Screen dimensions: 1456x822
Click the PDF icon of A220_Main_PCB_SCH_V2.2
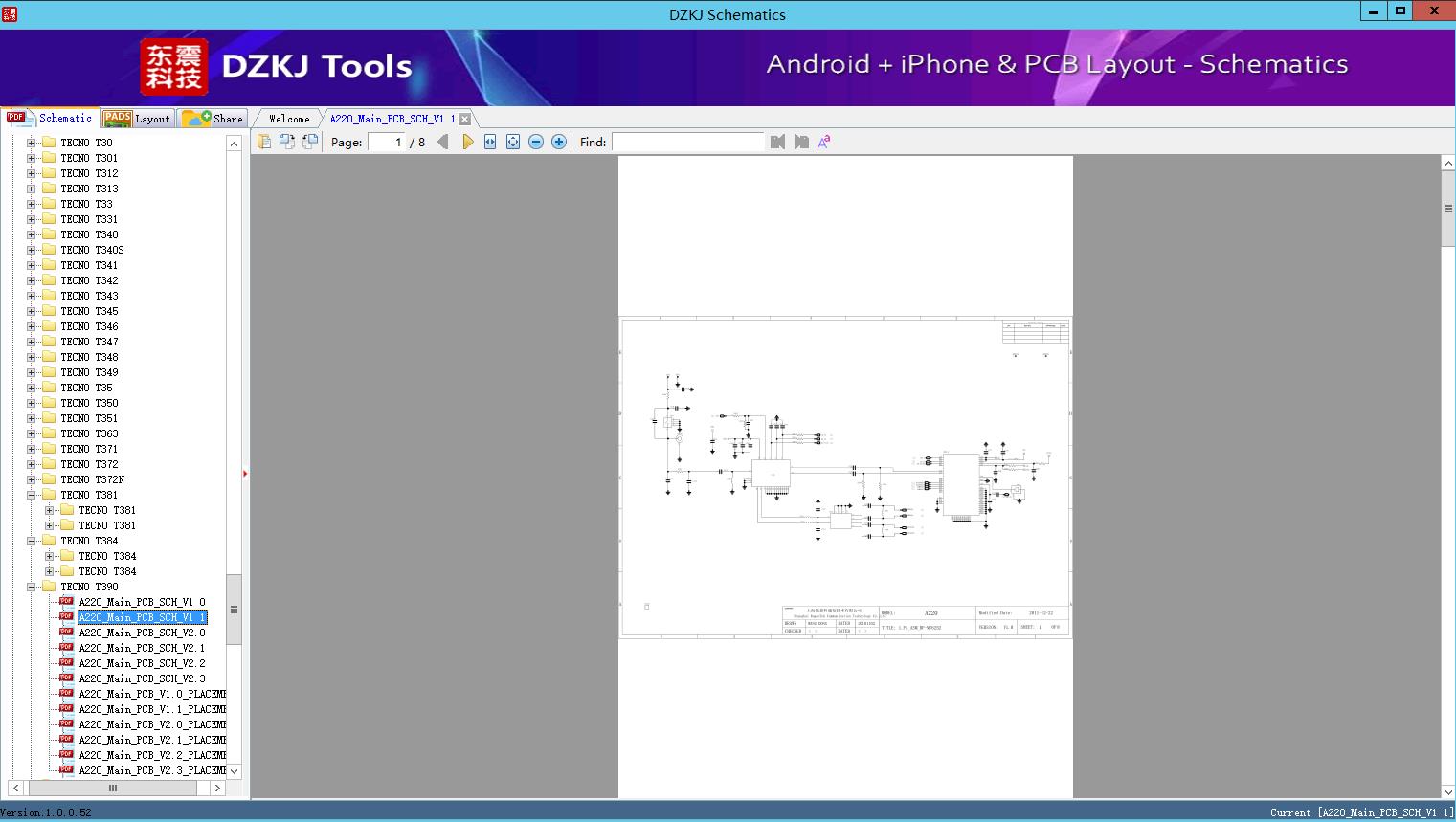pyautogui.click(x=66, y=662)
